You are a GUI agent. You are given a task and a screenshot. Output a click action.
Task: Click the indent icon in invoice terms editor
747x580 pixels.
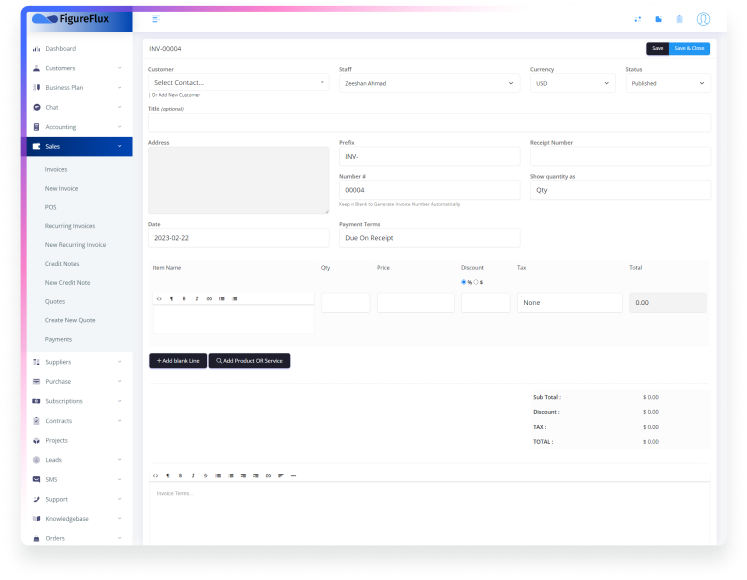(256, 476)
